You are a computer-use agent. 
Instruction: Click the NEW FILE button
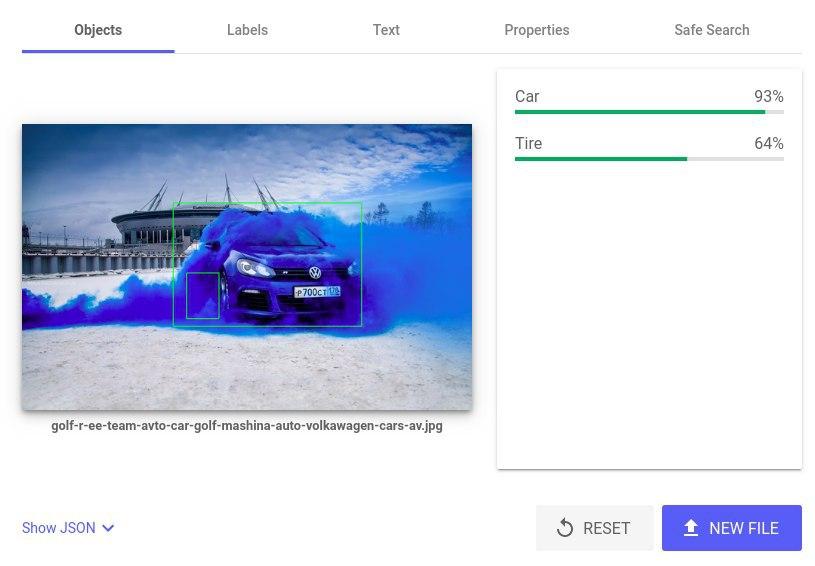[732, 528]
